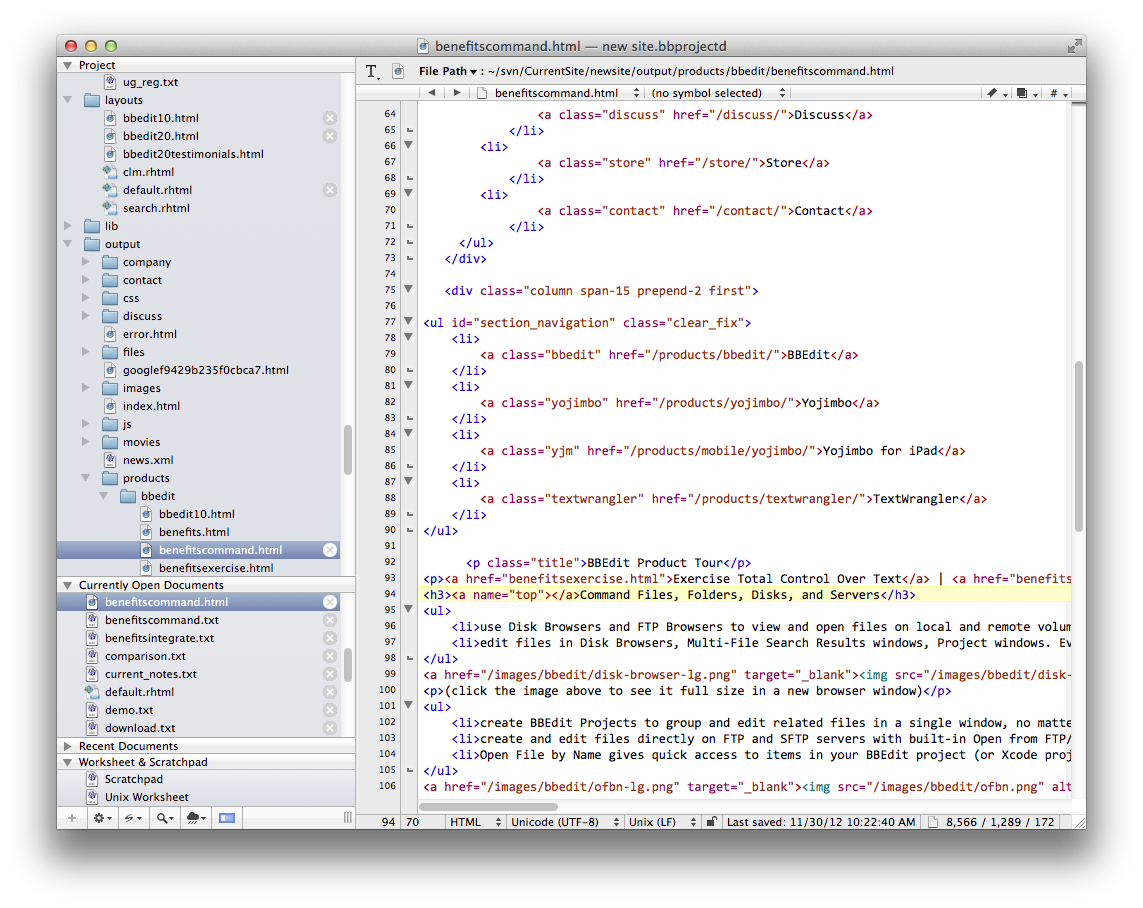Open the marker pen popup in navigation bar
The width and height of the screenshot is (1143, 908).
pos(995,93)
